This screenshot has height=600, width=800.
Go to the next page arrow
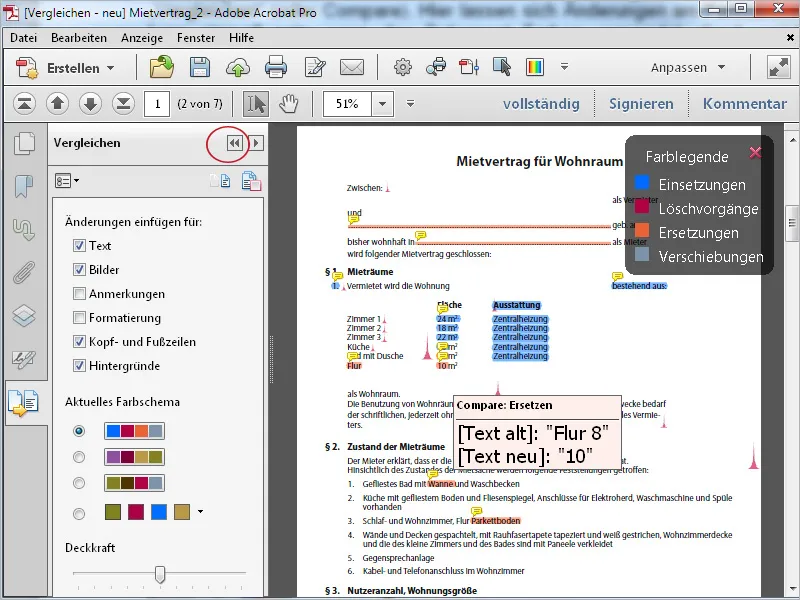tap(90, 104)
